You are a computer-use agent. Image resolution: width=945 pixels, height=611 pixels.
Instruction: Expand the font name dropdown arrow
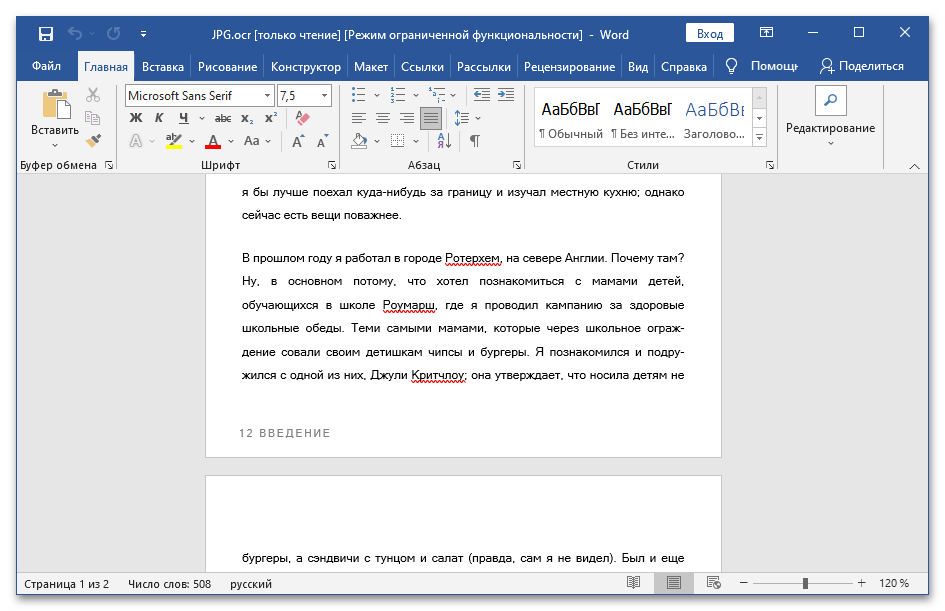[x=267, y=96]
